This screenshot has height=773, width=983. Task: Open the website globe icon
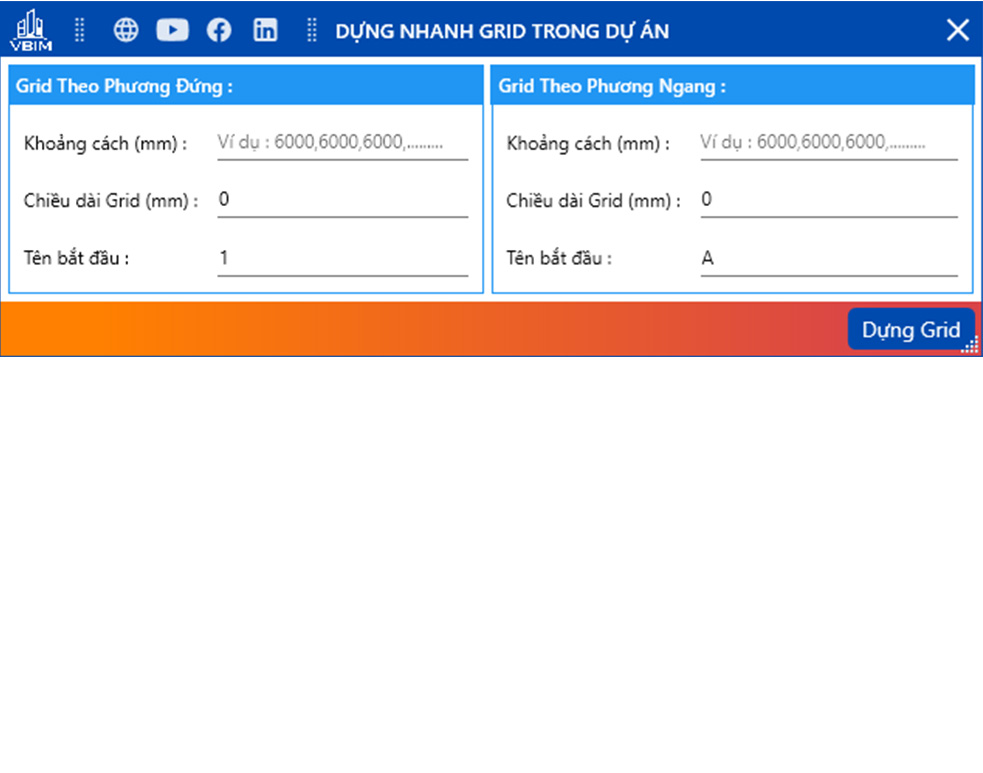(x=126, y=30)
